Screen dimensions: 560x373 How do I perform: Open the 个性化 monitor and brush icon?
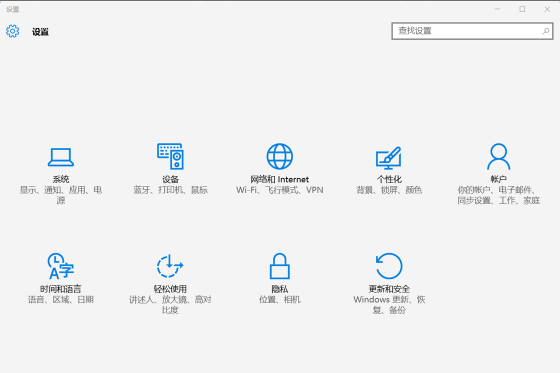point(389,158)
